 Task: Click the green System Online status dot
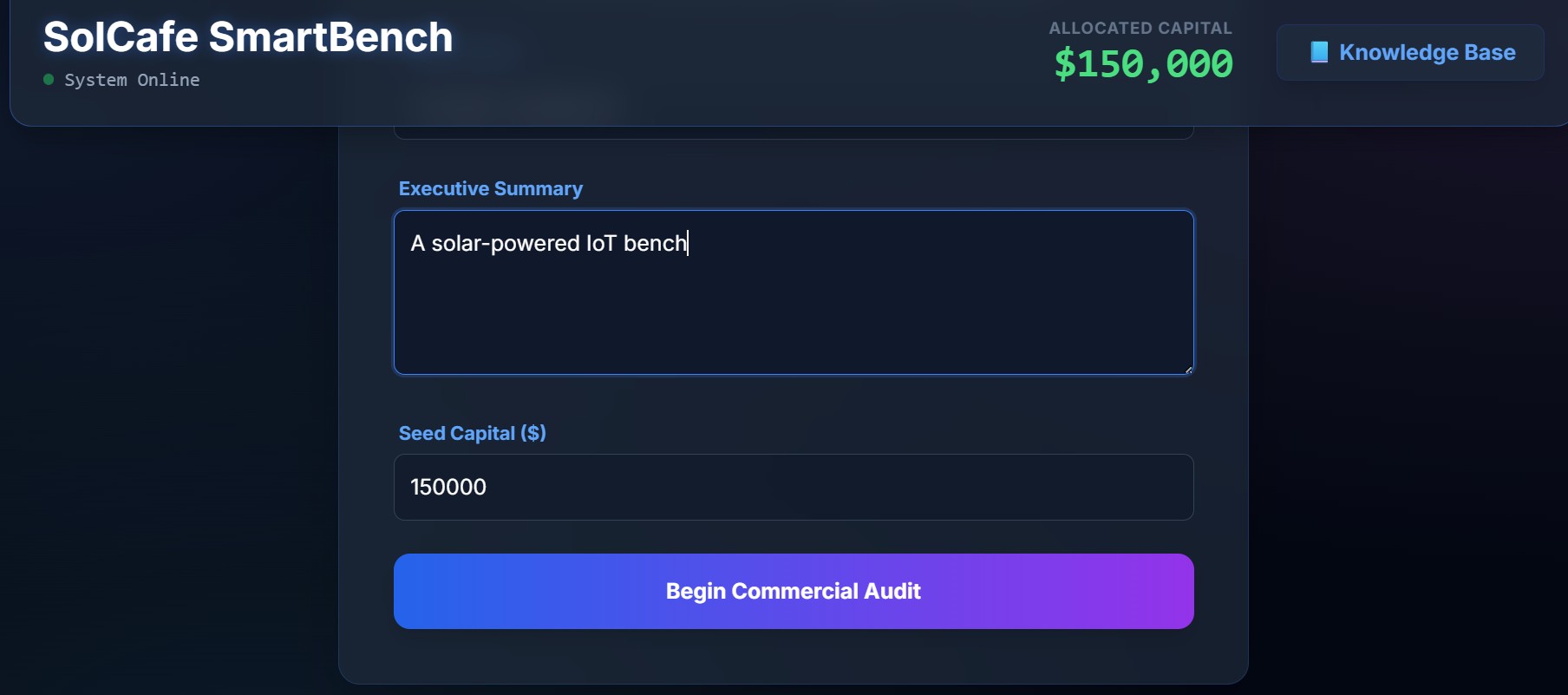click(x=49, y=80)
